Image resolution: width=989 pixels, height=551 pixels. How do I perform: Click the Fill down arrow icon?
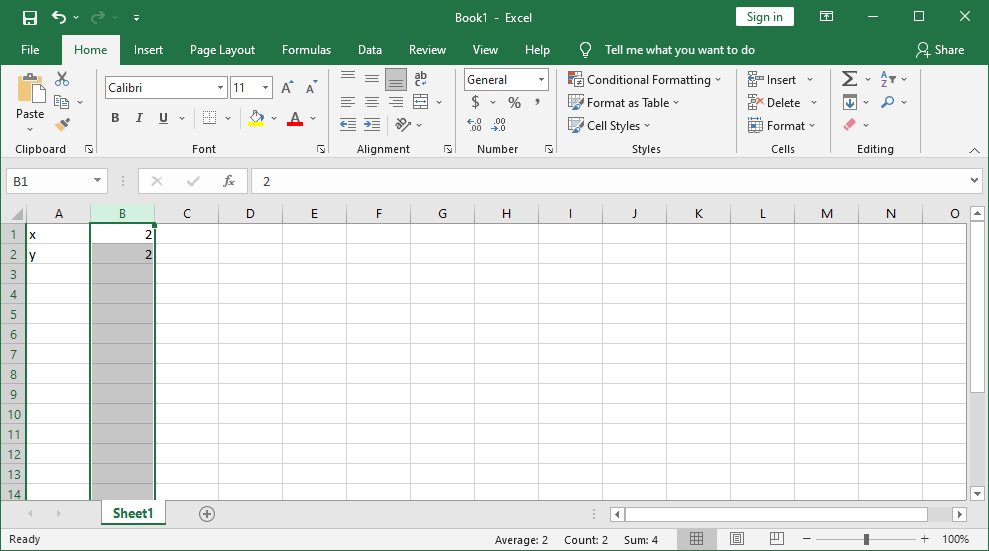pos(850,102)
